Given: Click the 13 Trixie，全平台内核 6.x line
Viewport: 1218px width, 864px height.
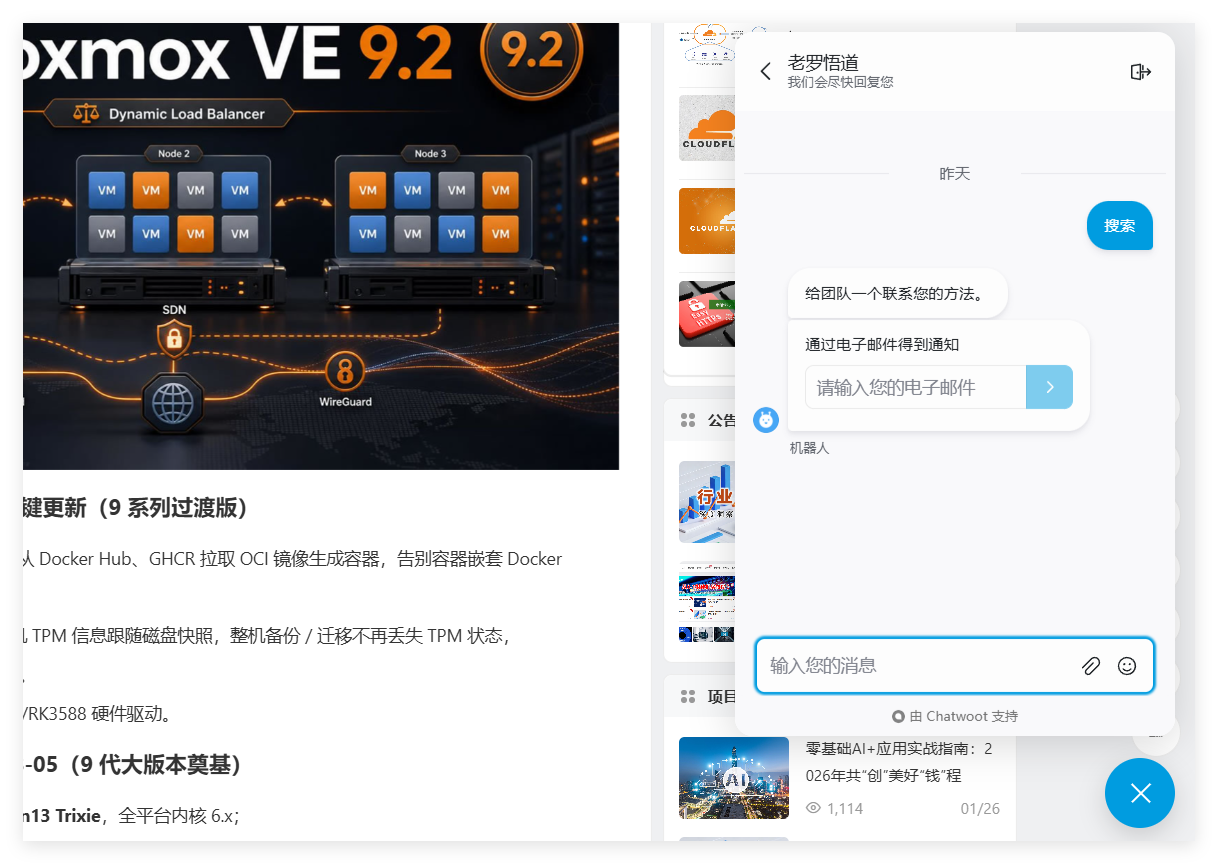Looking at the screenshot, I should 131,816.
